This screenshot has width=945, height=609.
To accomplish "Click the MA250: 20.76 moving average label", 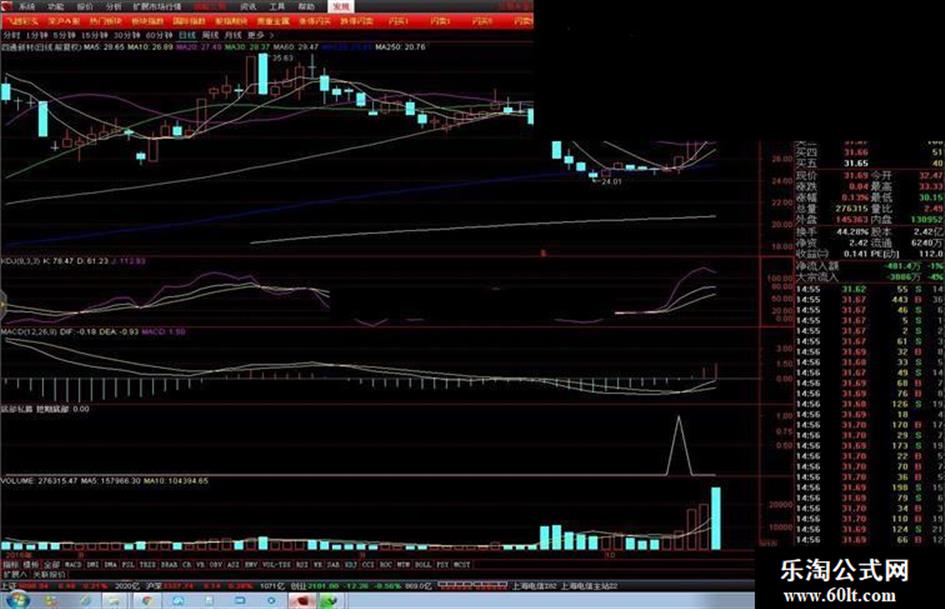I will click(400, 46).
